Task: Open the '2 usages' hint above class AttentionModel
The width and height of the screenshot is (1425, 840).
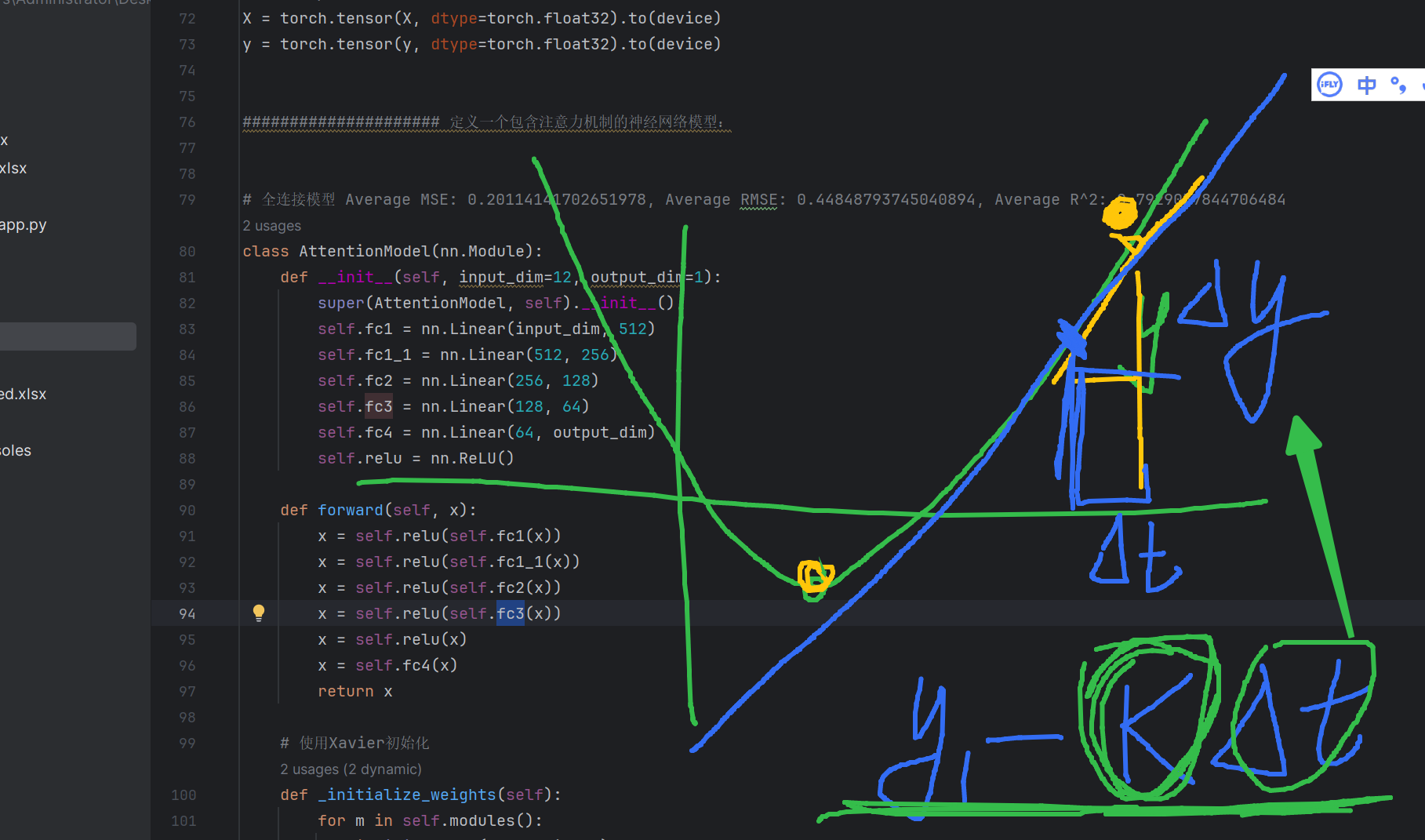Action: pyautogui.click(x=271, y=226)
